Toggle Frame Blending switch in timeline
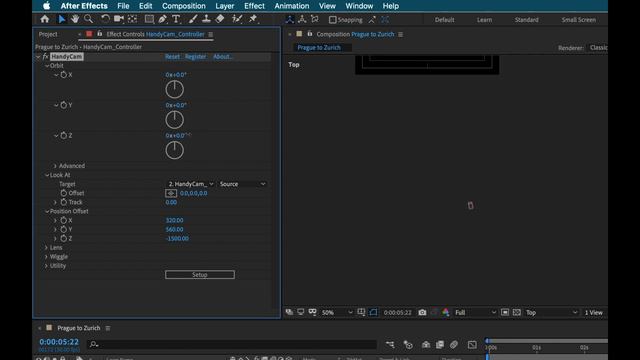 pos(440,345)
